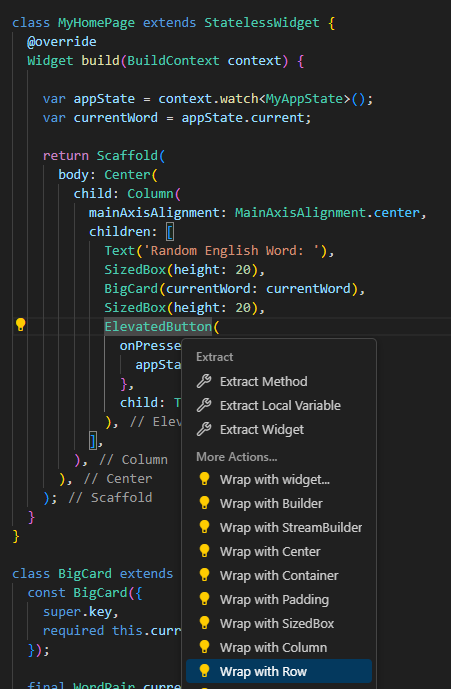Click the Center widget after body:
Image resolution: width=451 pixels, height=689 pixels.
click(127, 174)
